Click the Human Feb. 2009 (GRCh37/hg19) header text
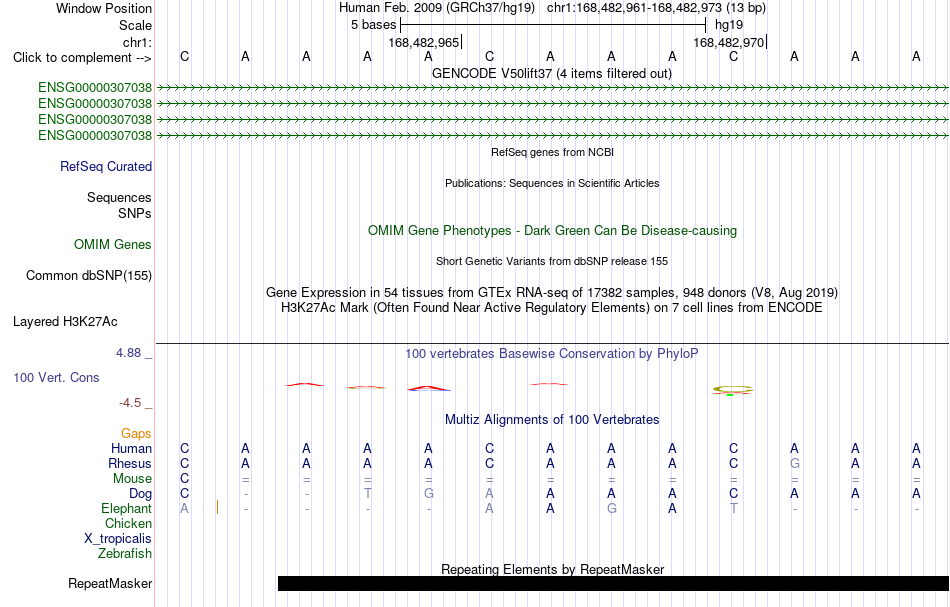The width and height of the screenshot is (950, 607). point(437,8)
